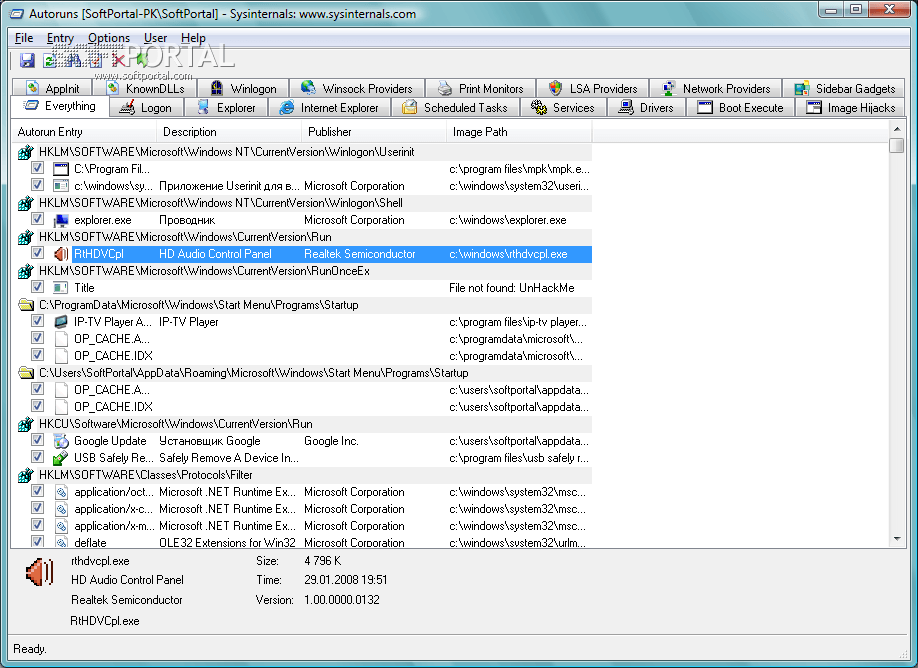Click the version value 1.00.0000.0132
This screenshot has height=668, width=918.
pyautogui.click(x=342, y=600)
